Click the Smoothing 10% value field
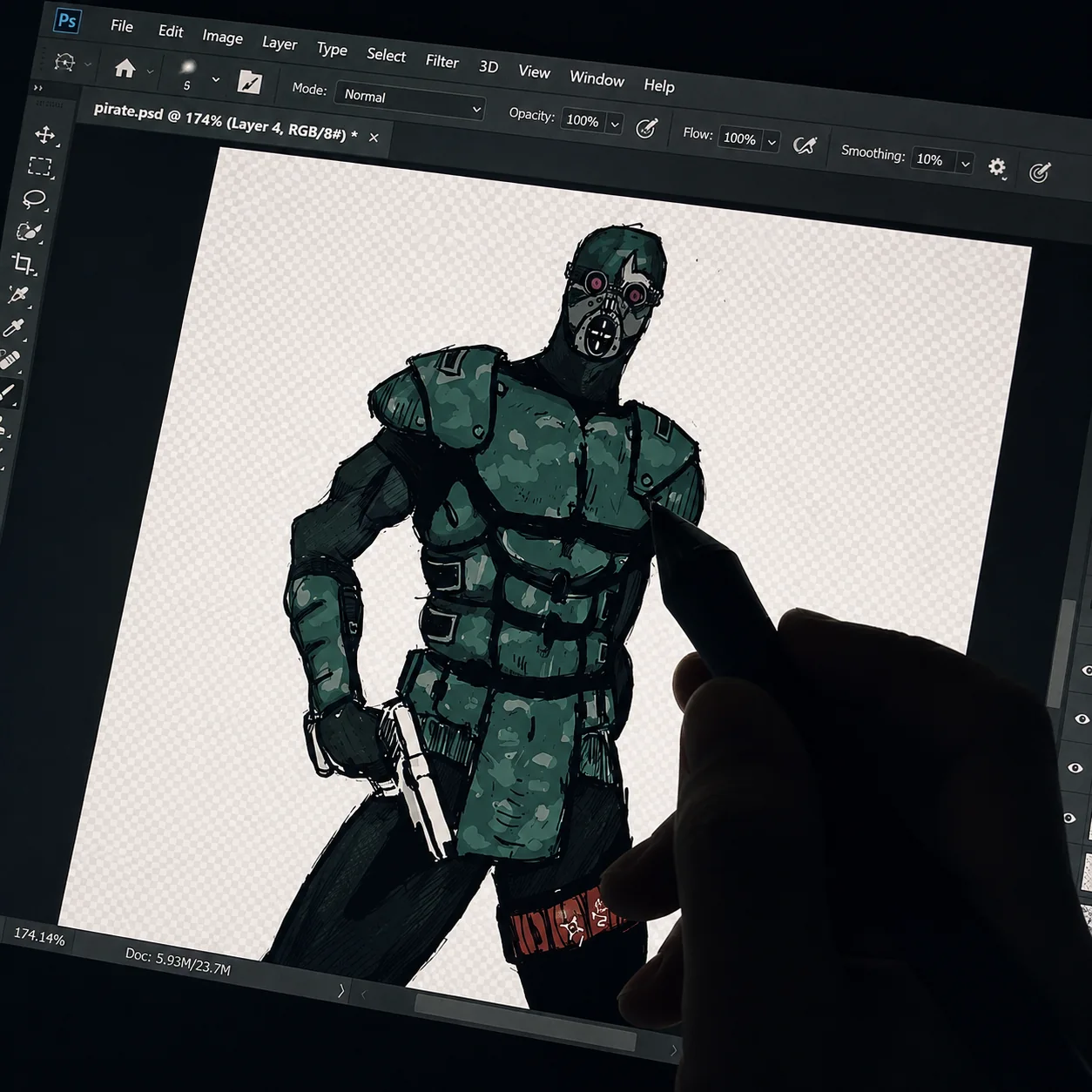Screen dimensions: 1092x1092 tap(932, 159)
